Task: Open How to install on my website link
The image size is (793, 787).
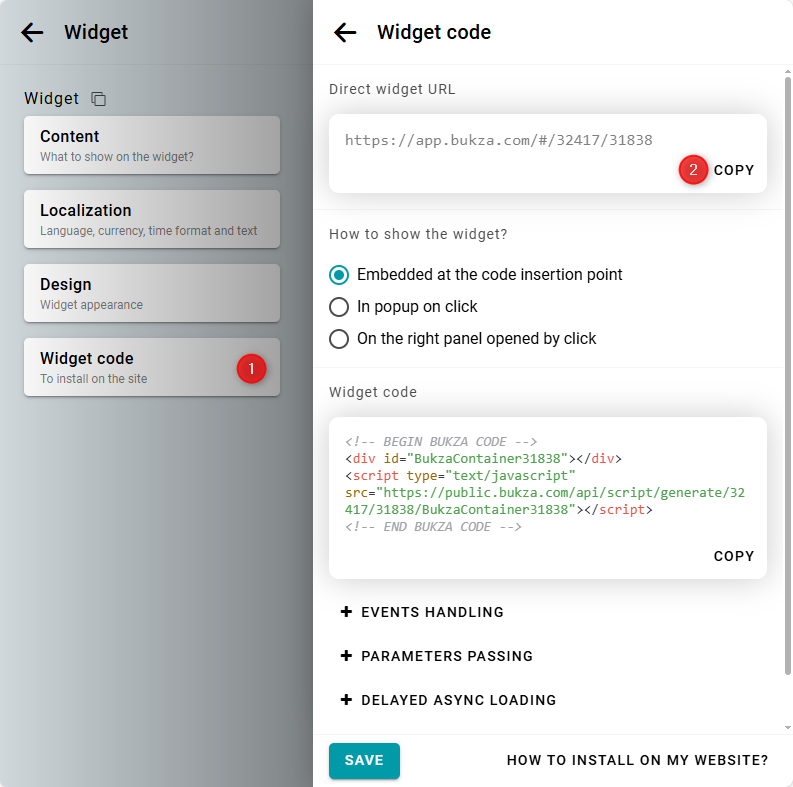Action: 637,760
